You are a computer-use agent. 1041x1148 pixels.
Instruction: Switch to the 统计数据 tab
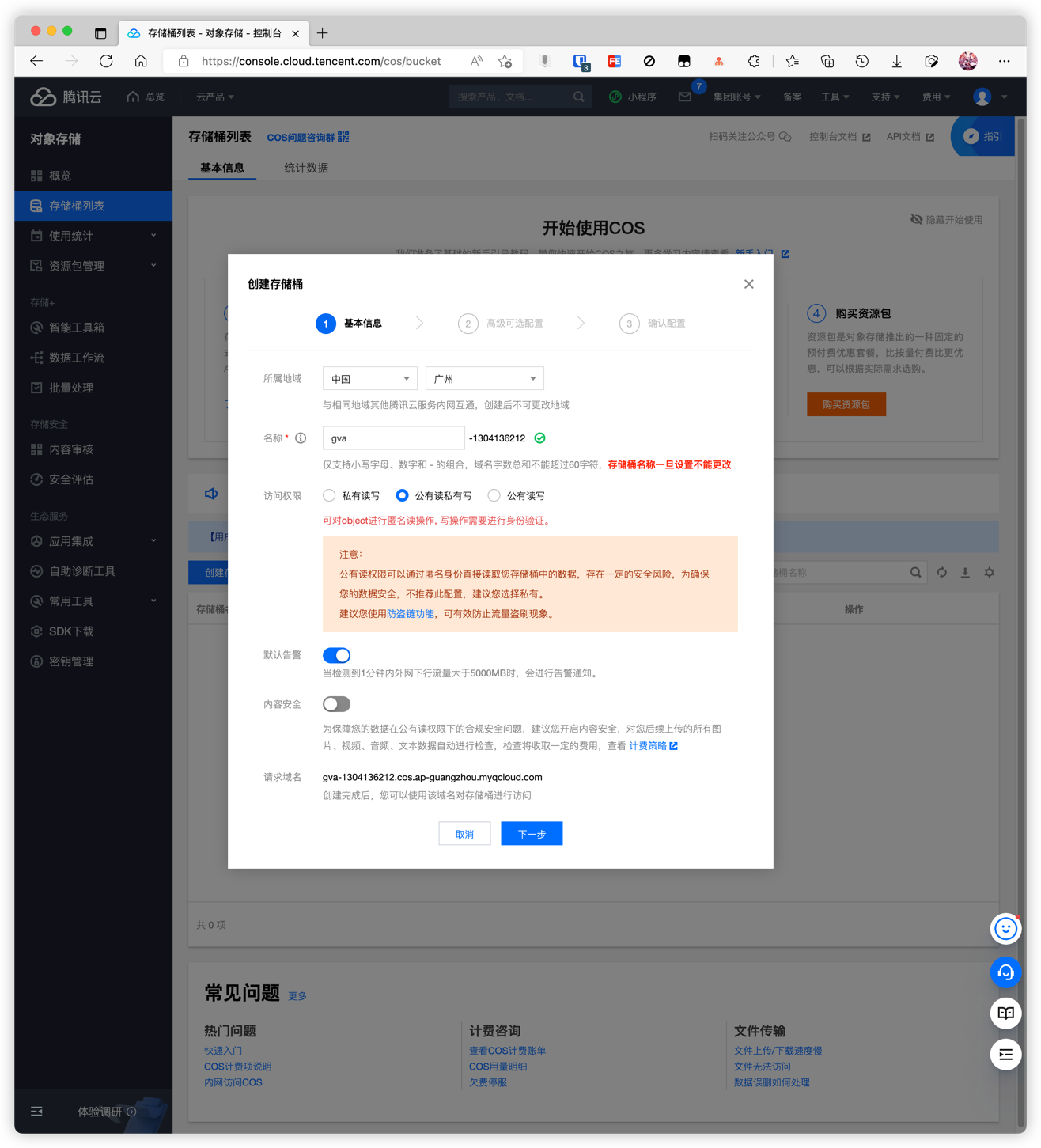click(306, 168)
